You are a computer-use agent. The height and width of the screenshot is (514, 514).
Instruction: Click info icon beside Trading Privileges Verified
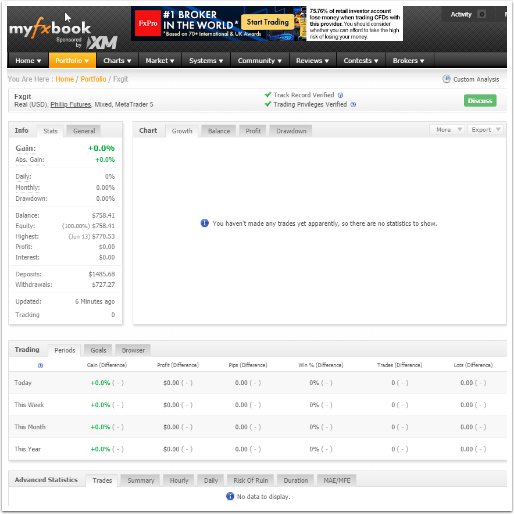(x=353, y=105)
